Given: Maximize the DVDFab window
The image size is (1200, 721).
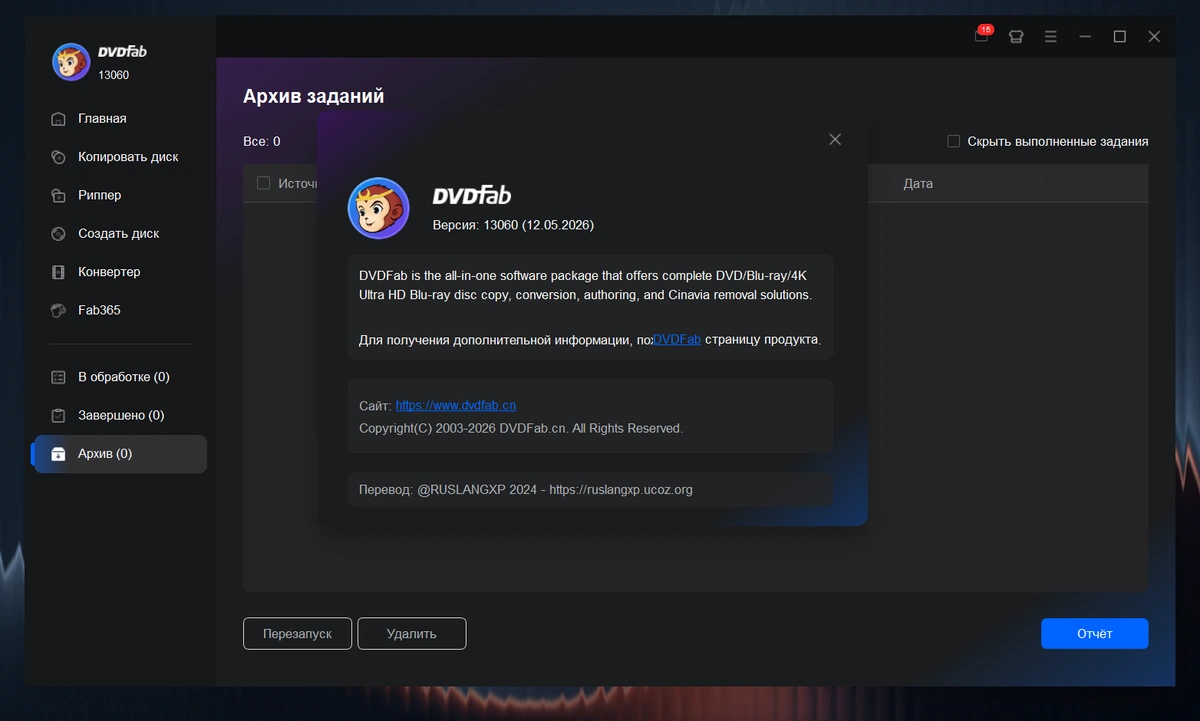Looking at the screenshot, I should pyautogui.click(x=1120, y=37).
